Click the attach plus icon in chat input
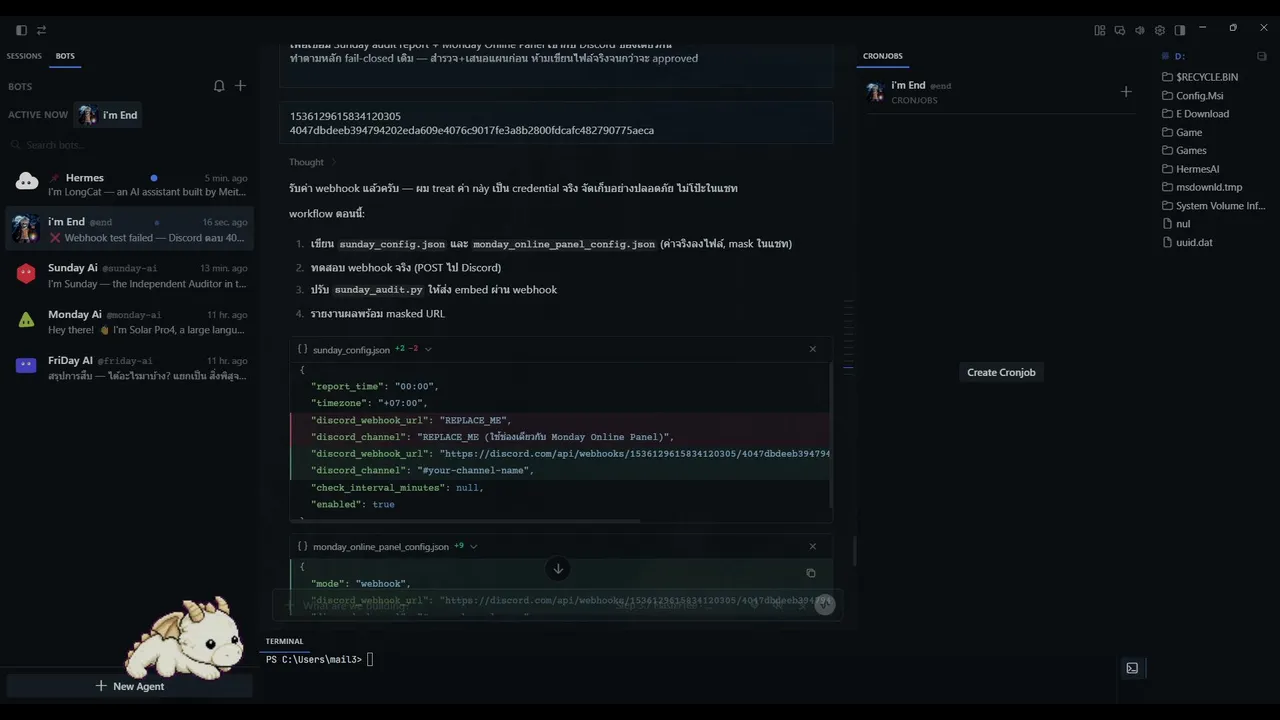Screen dimensions: 1280x720 pos(291,605)
